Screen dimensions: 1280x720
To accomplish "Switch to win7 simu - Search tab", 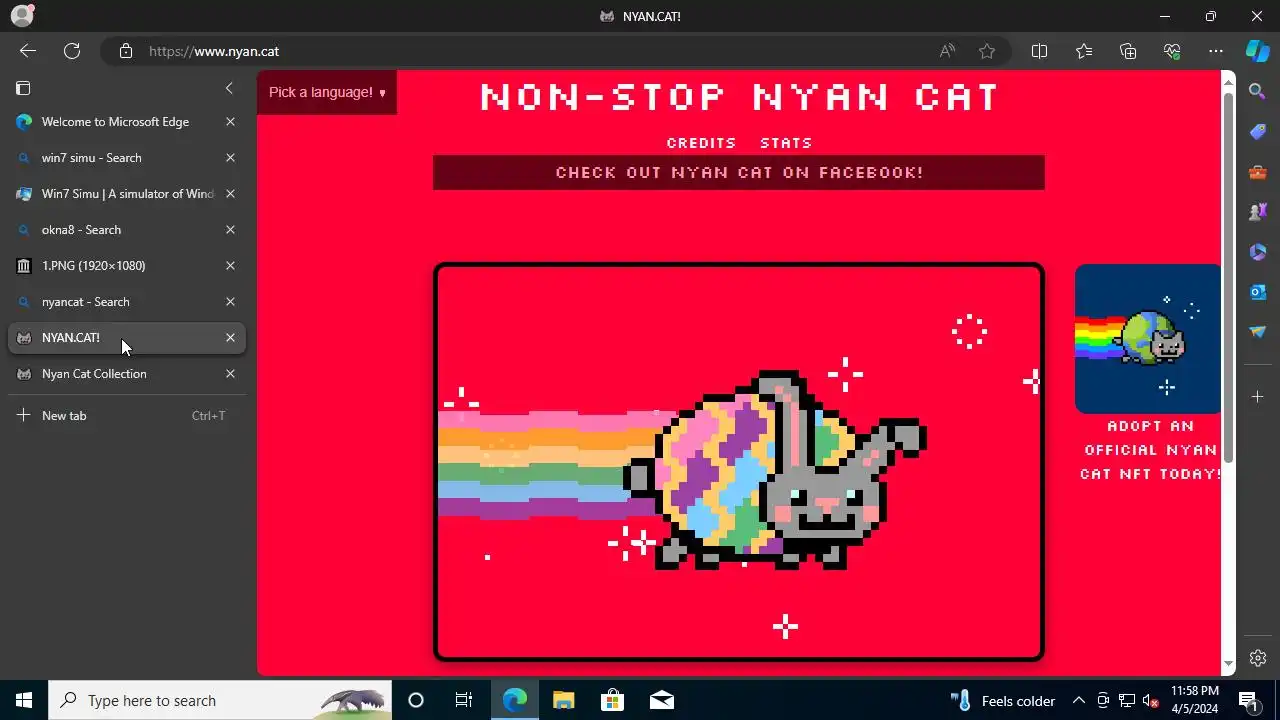I will coord(127,158).
